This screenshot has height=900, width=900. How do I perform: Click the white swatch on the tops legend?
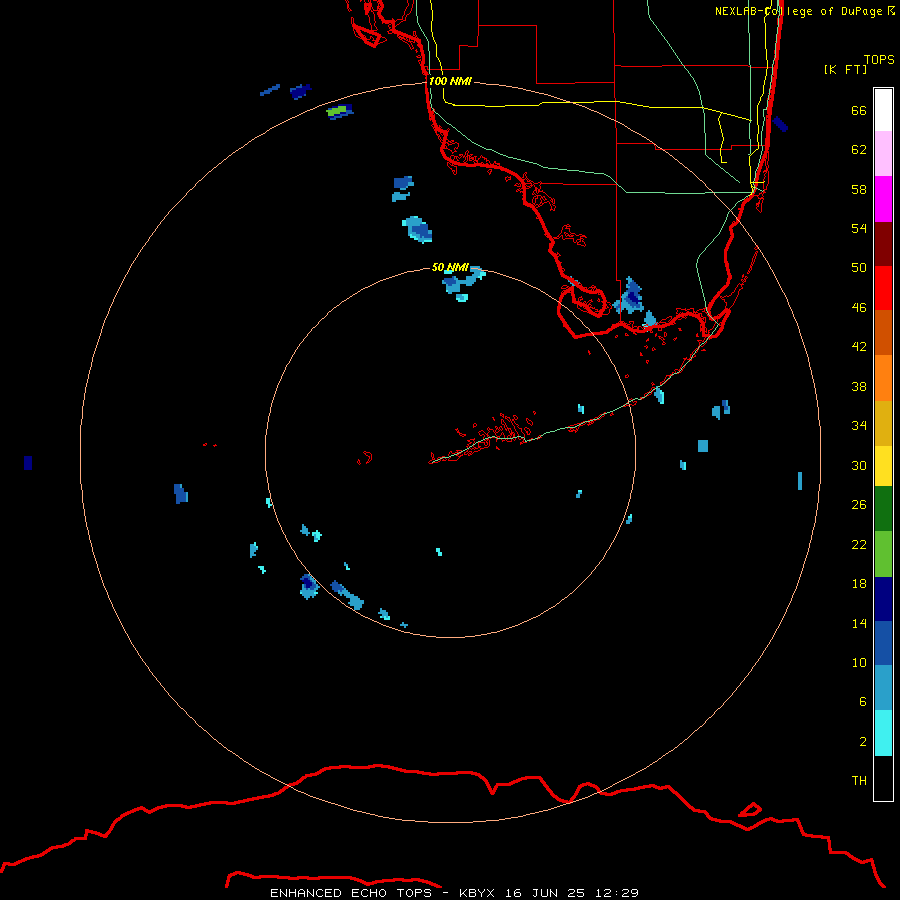(x=883, y=110)
